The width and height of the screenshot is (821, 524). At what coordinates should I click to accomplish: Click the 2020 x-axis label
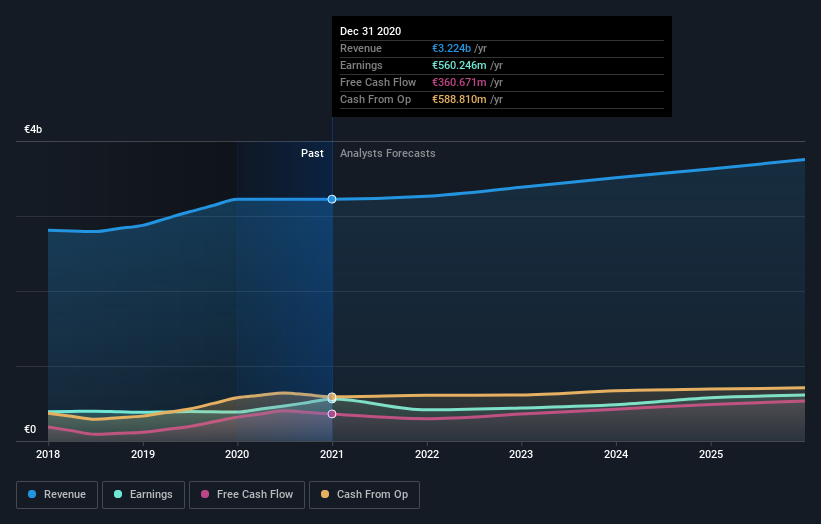coord(237,454)
